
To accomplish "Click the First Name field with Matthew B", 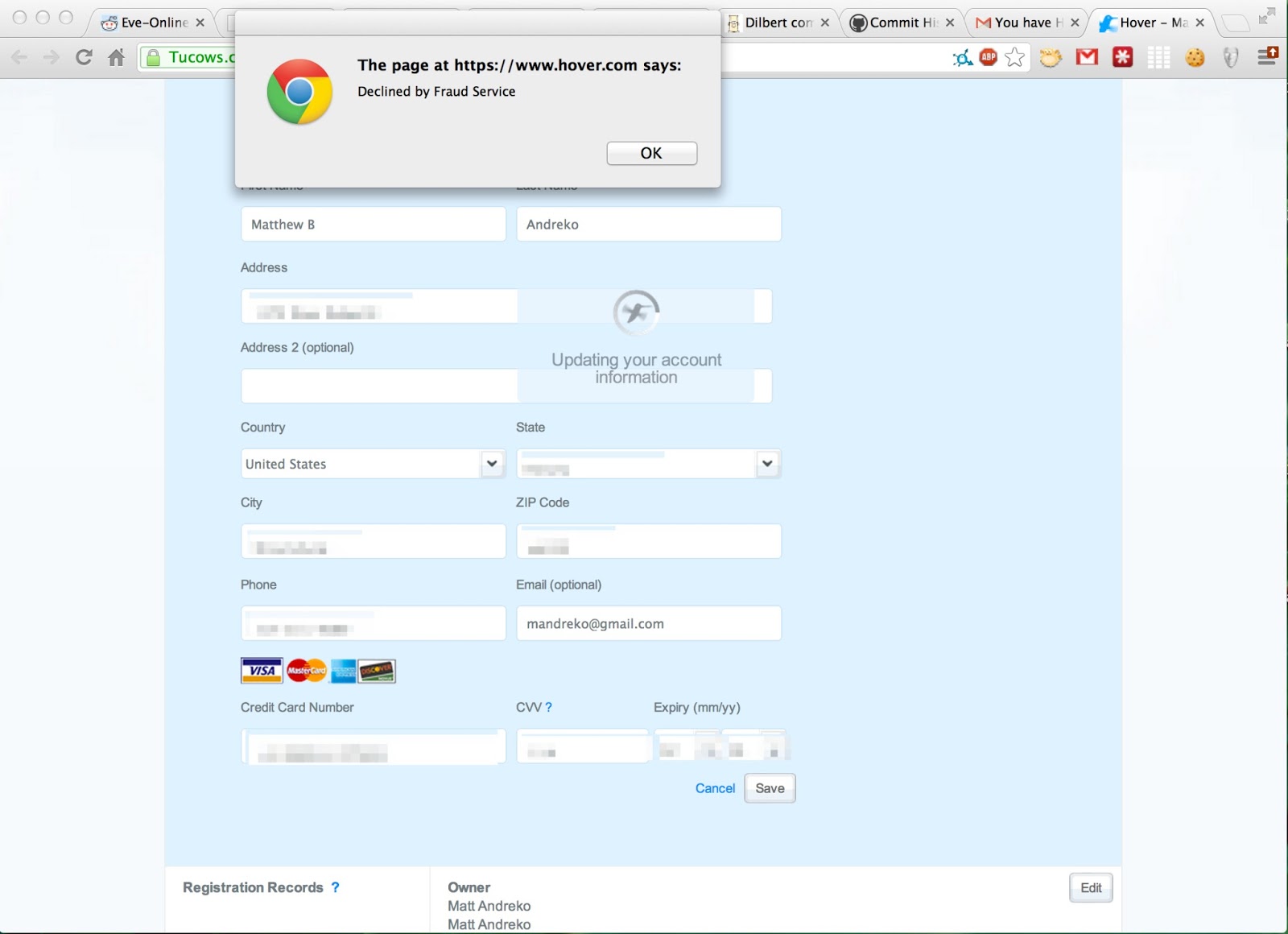I will click(x=374, y=224).
